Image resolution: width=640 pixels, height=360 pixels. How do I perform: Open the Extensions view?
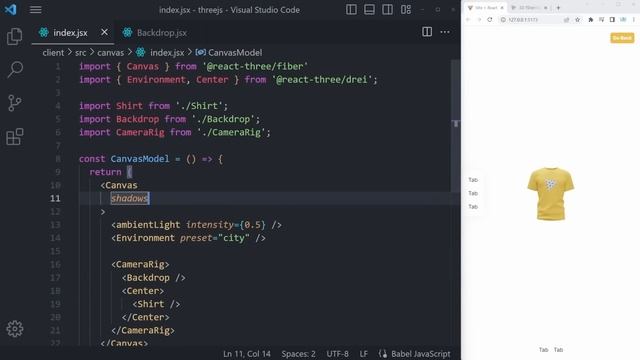15,137
